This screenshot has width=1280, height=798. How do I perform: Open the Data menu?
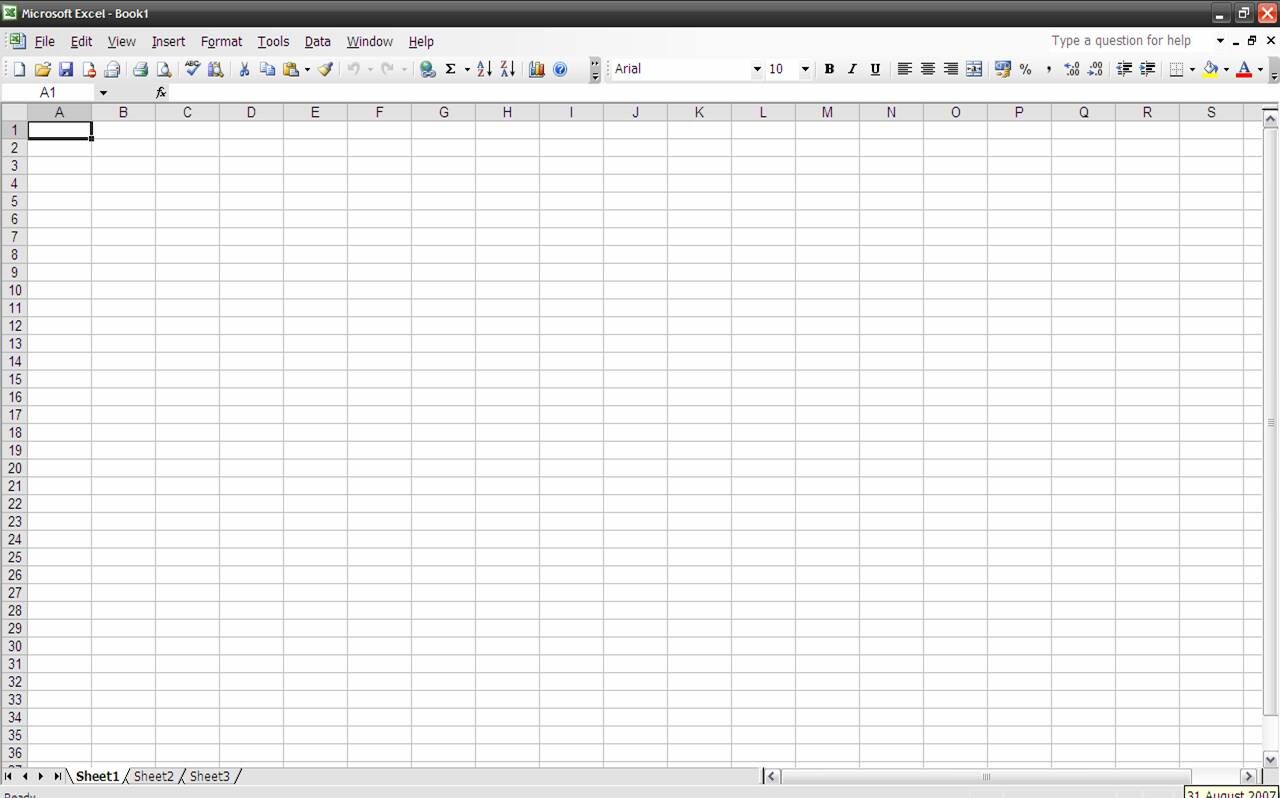tap(317, 41)
